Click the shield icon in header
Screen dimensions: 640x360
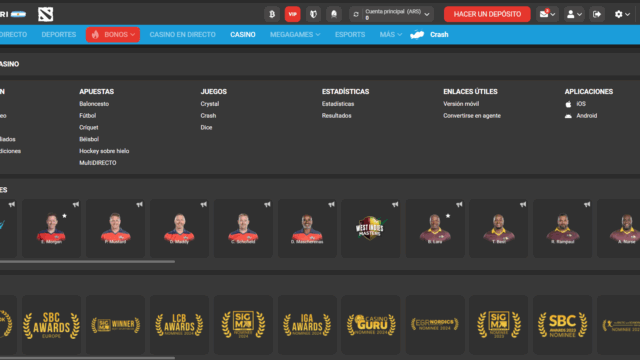pyautogui.click(x=313, y=14)
